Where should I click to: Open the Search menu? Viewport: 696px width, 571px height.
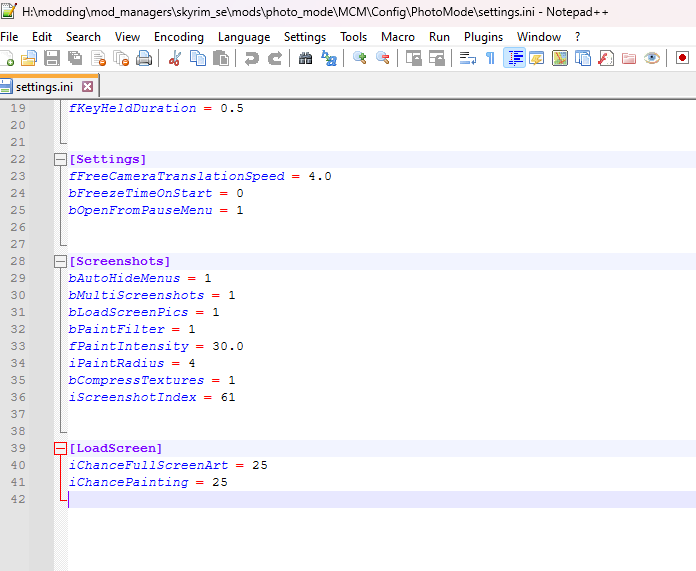[x=83, y=37]
